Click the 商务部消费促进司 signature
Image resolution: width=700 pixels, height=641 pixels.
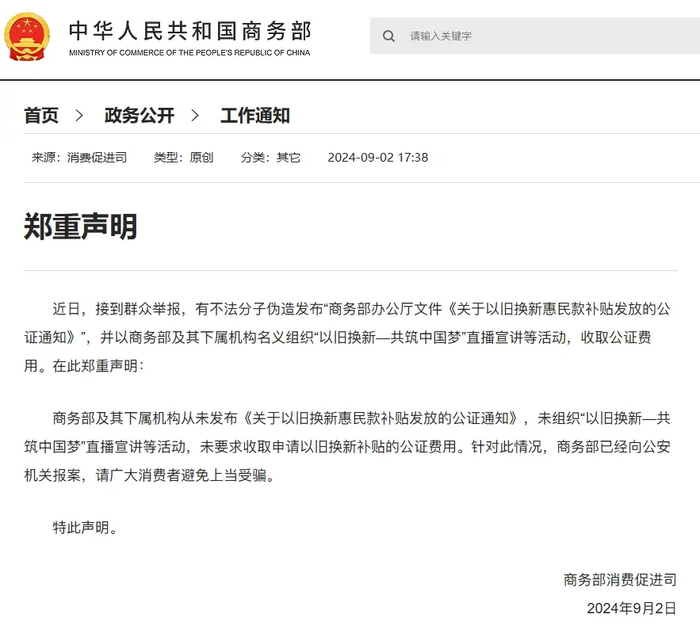620,579
